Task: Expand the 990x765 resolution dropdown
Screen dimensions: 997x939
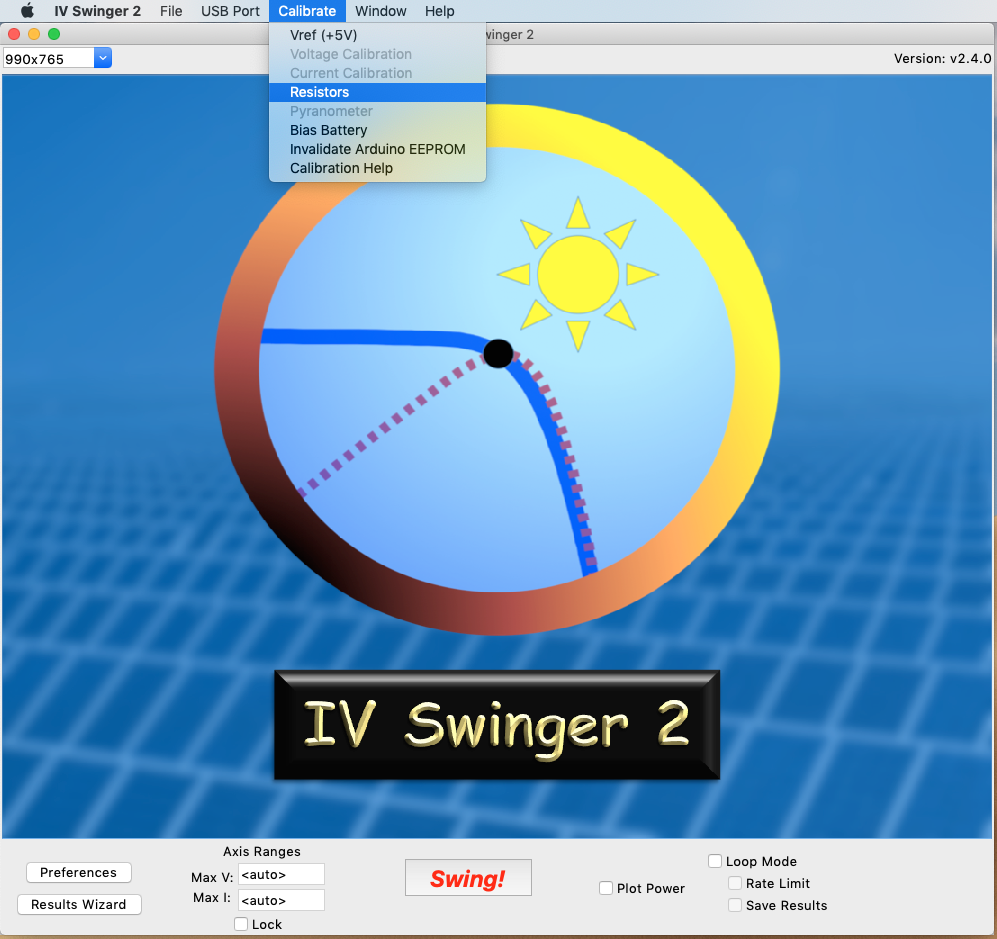Action: click(x=103, y=58)
